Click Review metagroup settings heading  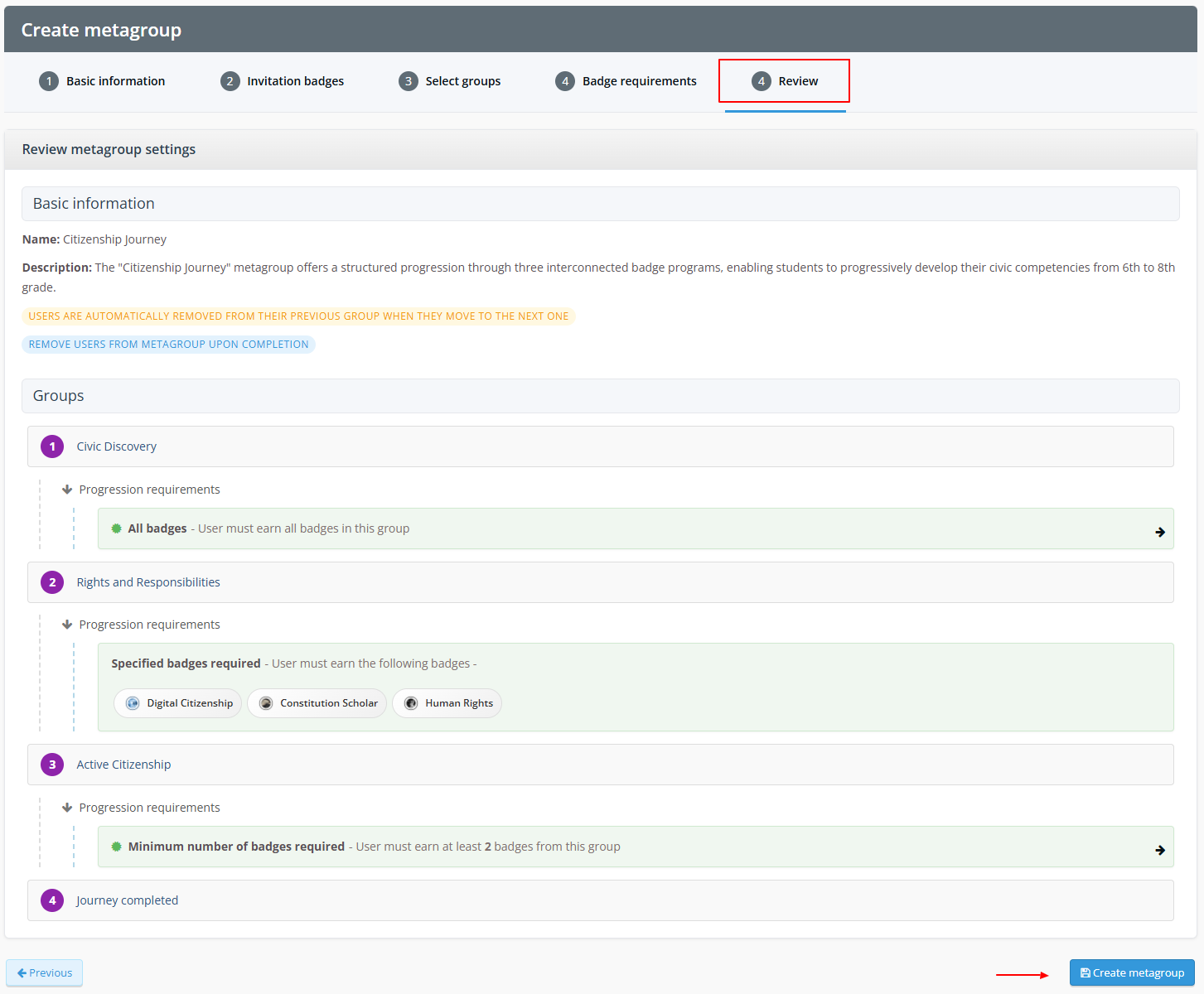click(x=109, y=149)
